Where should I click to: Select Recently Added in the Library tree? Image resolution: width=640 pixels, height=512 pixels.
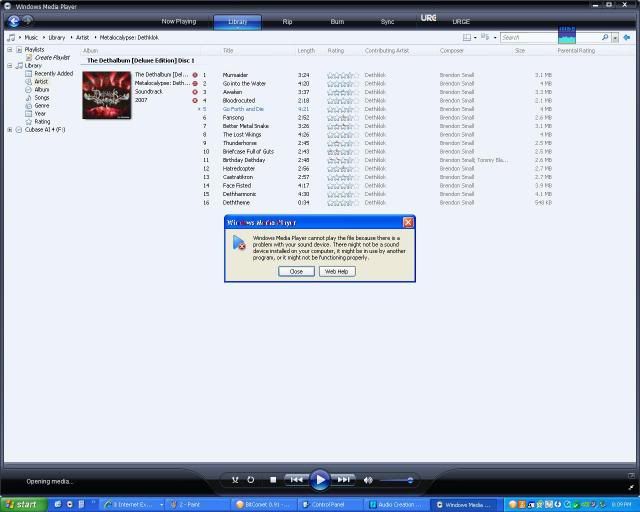(53, 73)
